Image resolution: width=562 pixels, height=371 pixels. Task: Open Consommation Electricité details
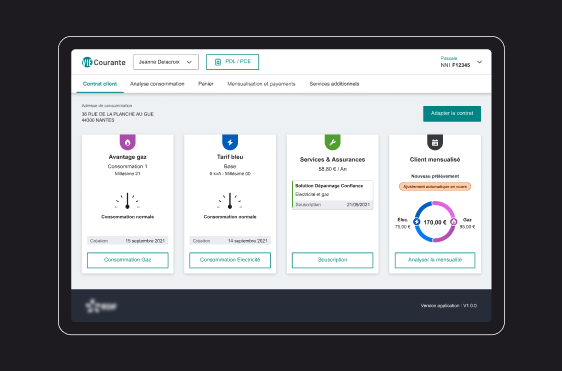[230, 260]
